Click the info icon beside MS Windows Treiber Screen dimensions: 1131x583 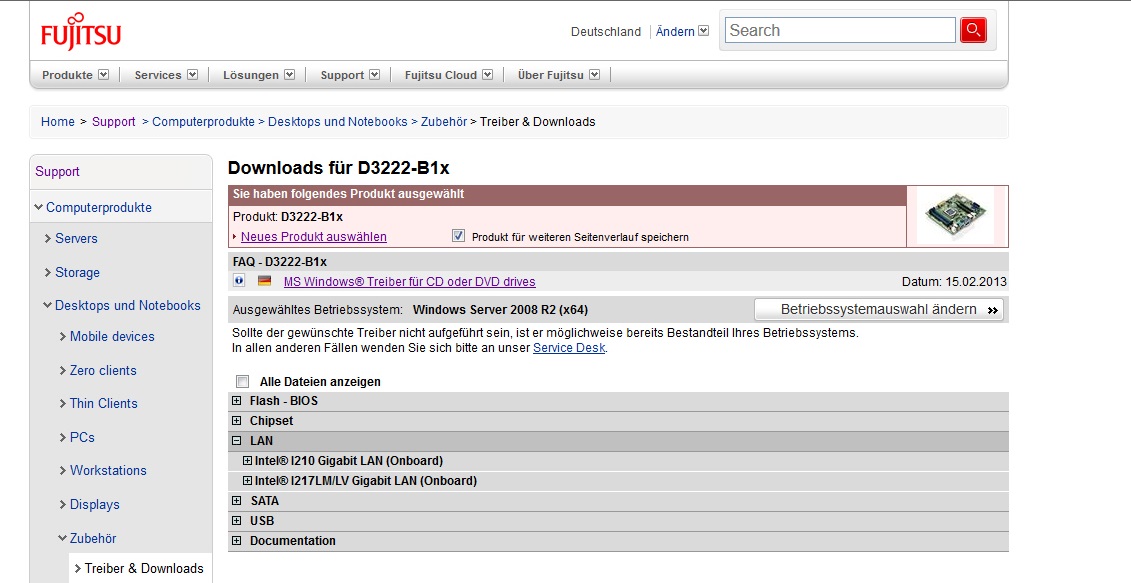pos(239,281)
